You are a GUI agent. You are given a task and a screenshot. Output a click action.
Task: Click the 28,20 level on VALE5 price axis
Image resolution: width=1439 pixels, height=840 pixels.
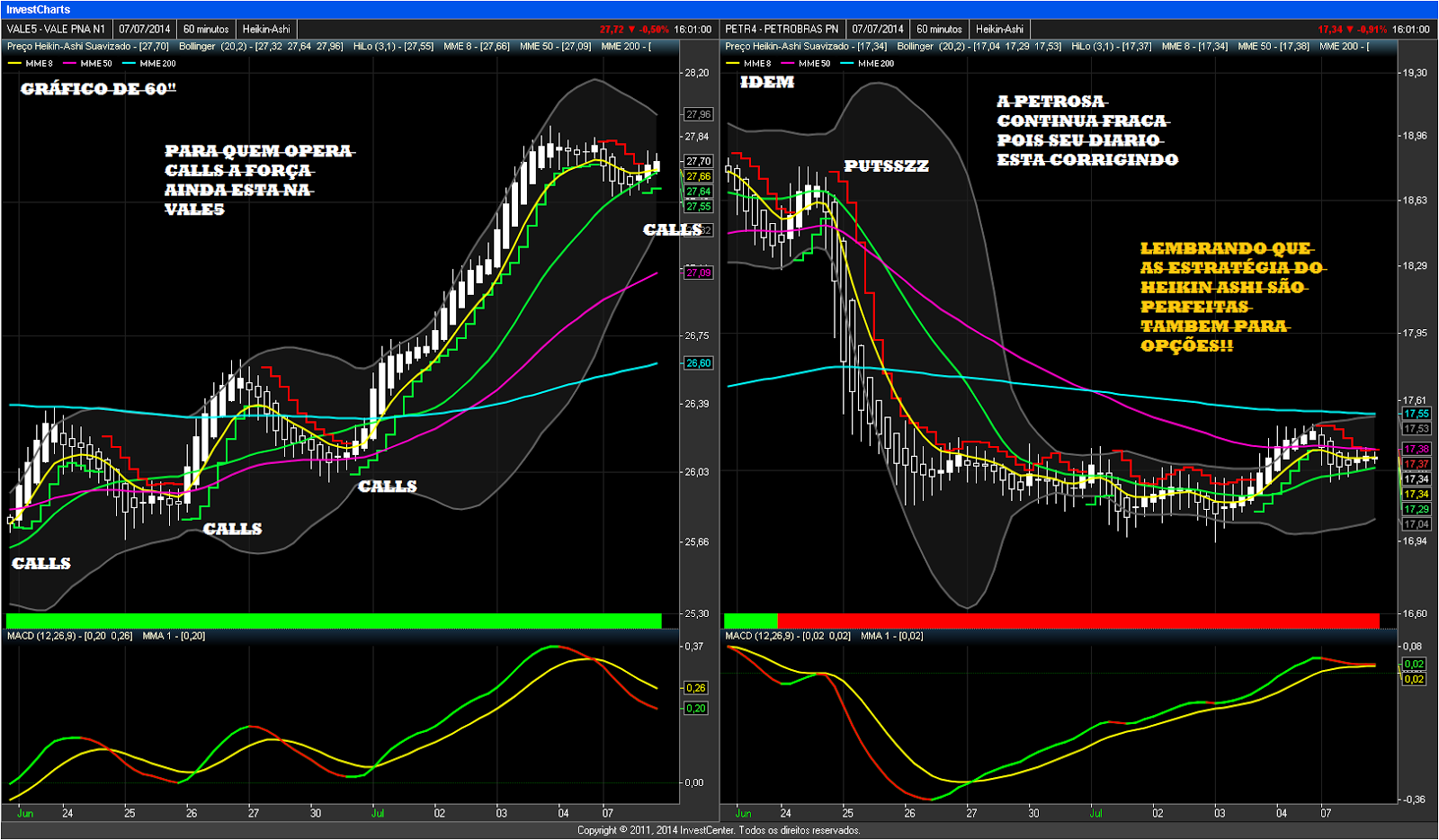[x=696, y=73]
